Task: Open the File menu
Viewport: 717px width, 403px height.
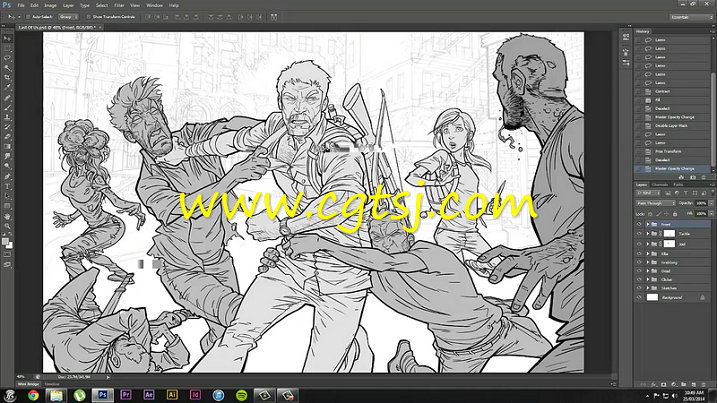Action: (x=21, y=5)
